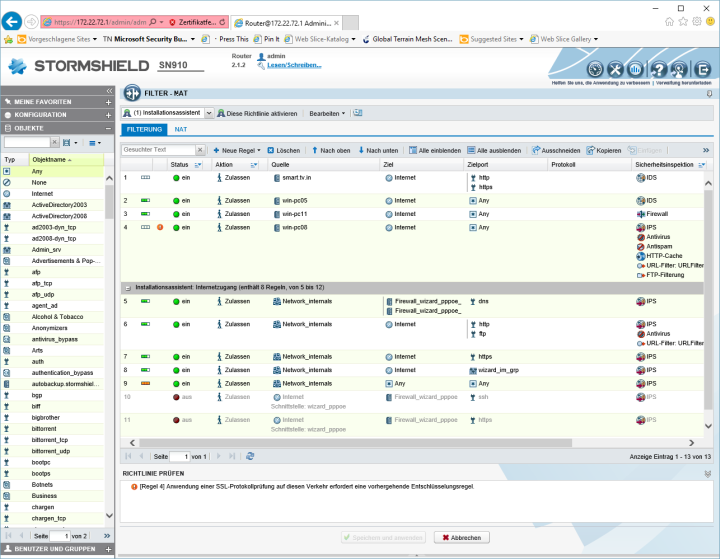Open the dashboard gauge icon in header
720x559 pixels.
596,69
